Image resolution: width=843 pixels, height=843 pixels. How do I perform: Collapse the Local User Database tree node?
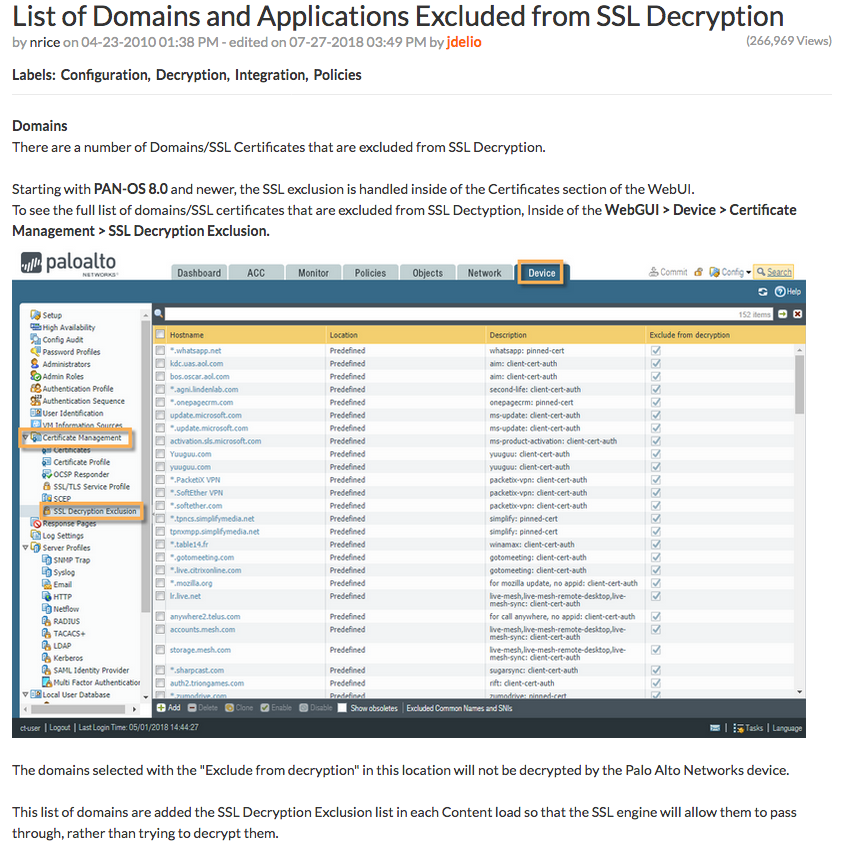pos(25,694)
